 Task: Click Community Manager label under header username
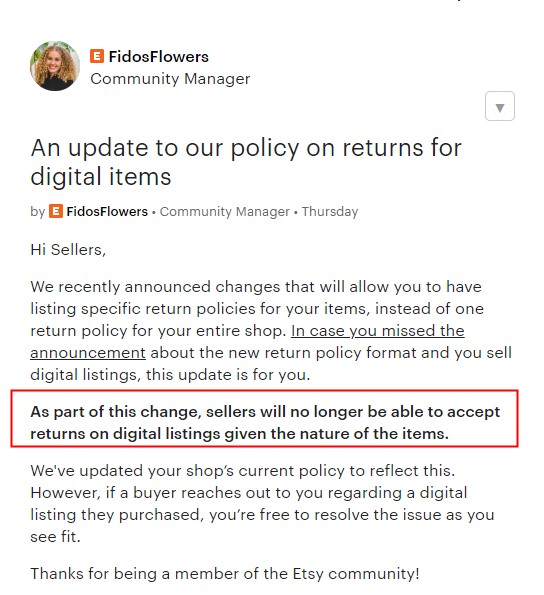pyautogui.click(x=170, y=79)
